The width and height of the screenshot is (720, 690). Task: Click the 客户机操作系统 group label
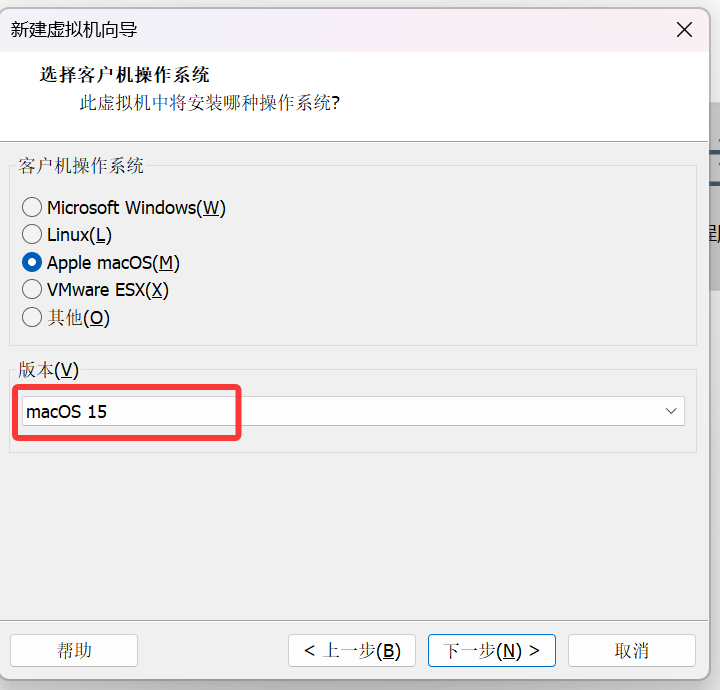[81, 166]
